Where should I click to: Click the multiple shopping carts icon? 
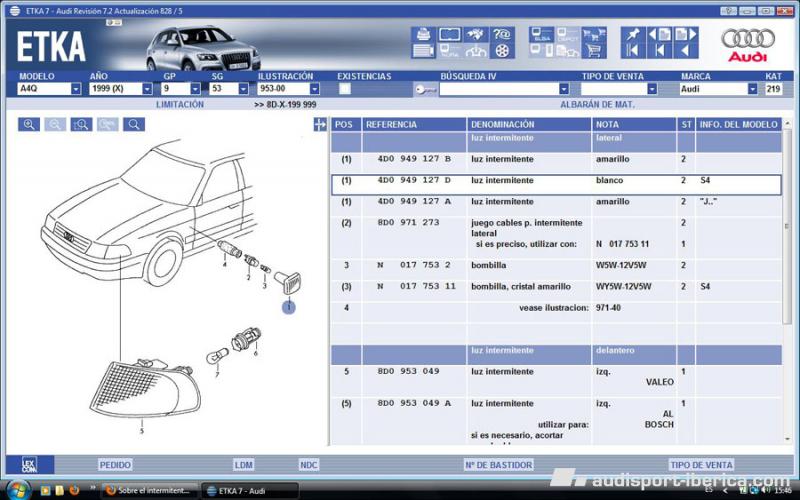pyautogui.click(x=594, y=35)
